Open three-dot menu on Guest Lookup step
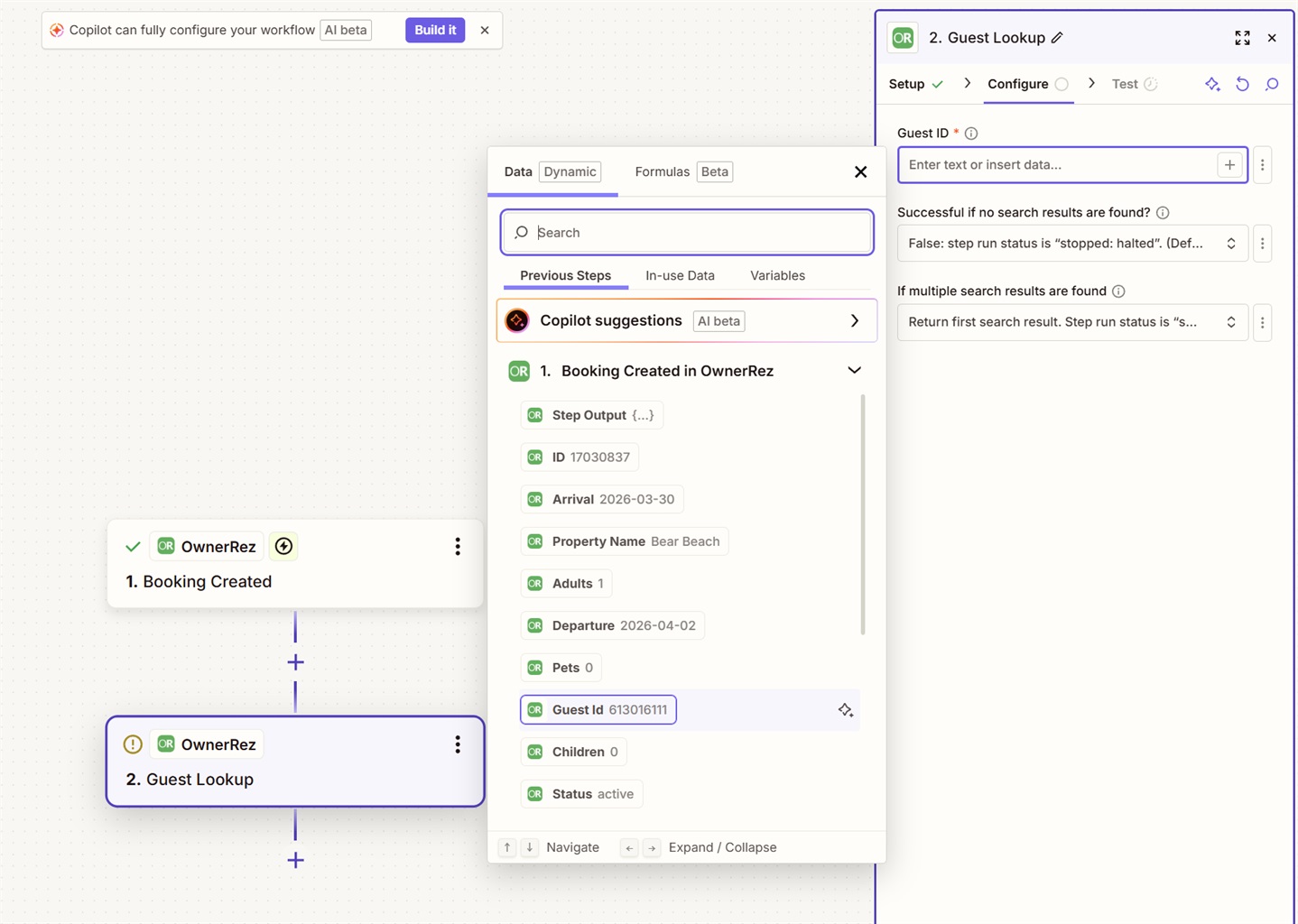This screenshot has height=924, width=1298. pos(458,744)
